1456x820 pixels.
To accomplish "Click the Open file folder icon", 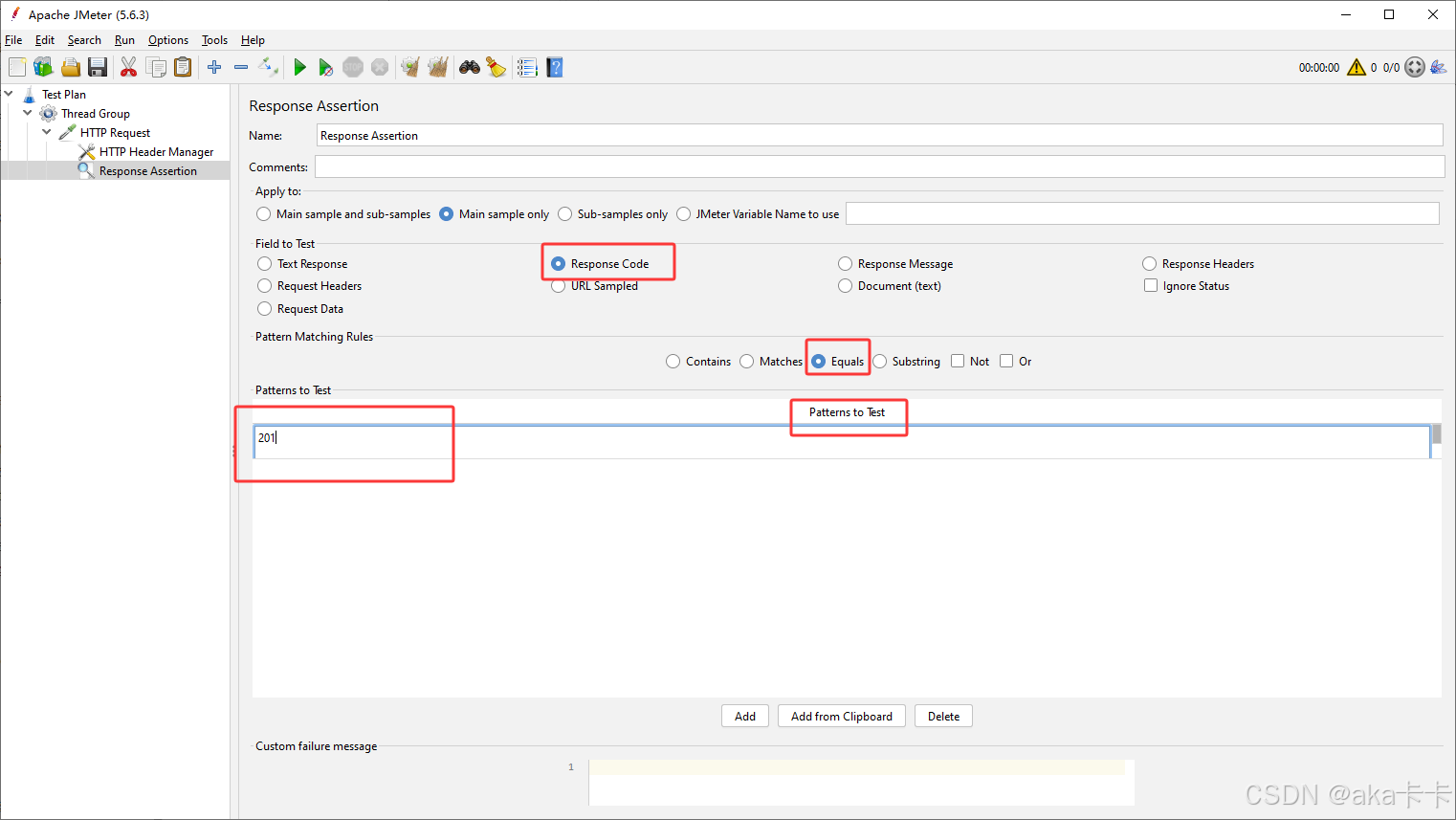I will (x=71, y=67).
